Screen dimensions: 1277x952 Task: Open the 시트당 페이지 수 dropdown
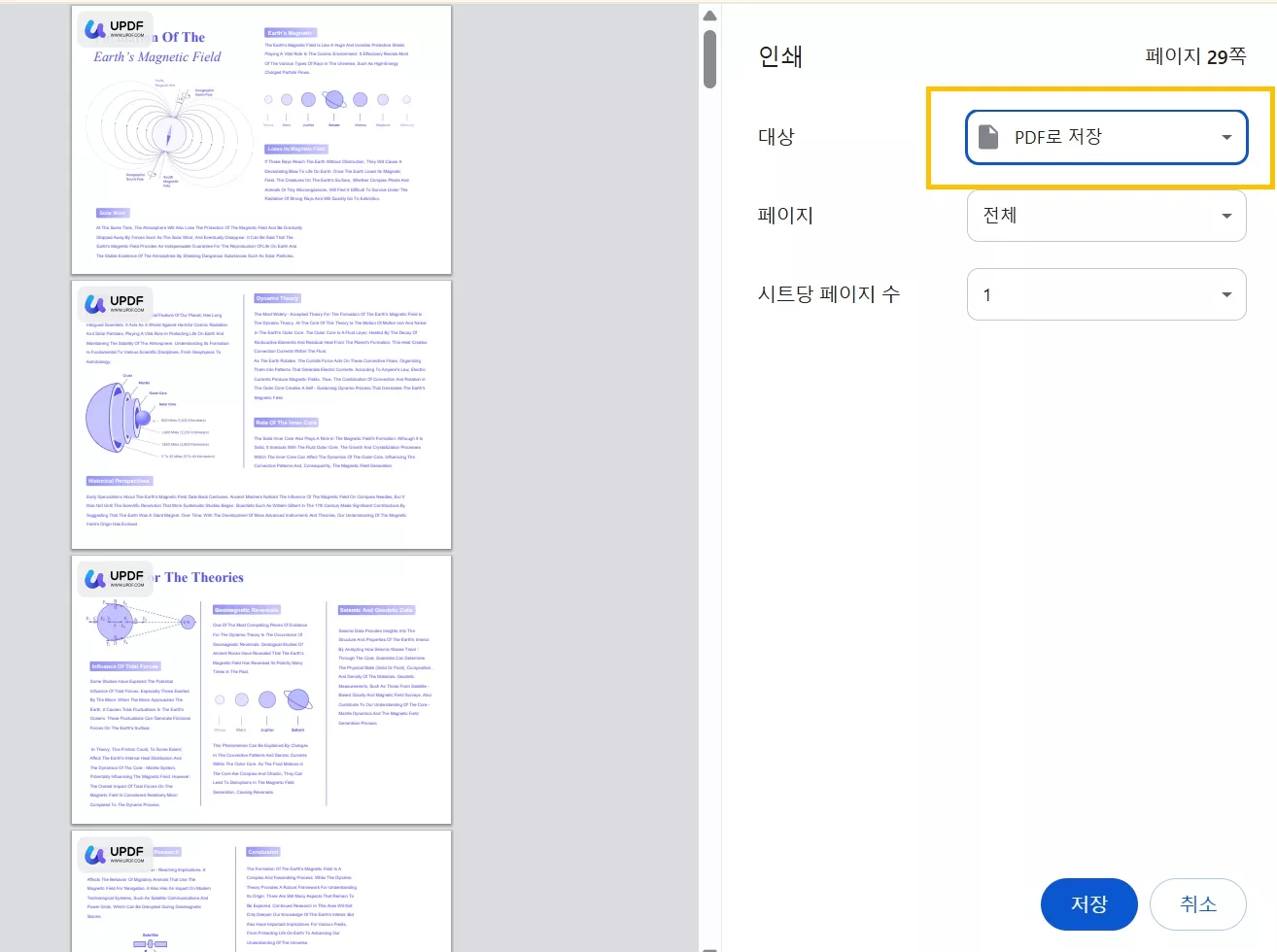click(x=1106, y=293)
